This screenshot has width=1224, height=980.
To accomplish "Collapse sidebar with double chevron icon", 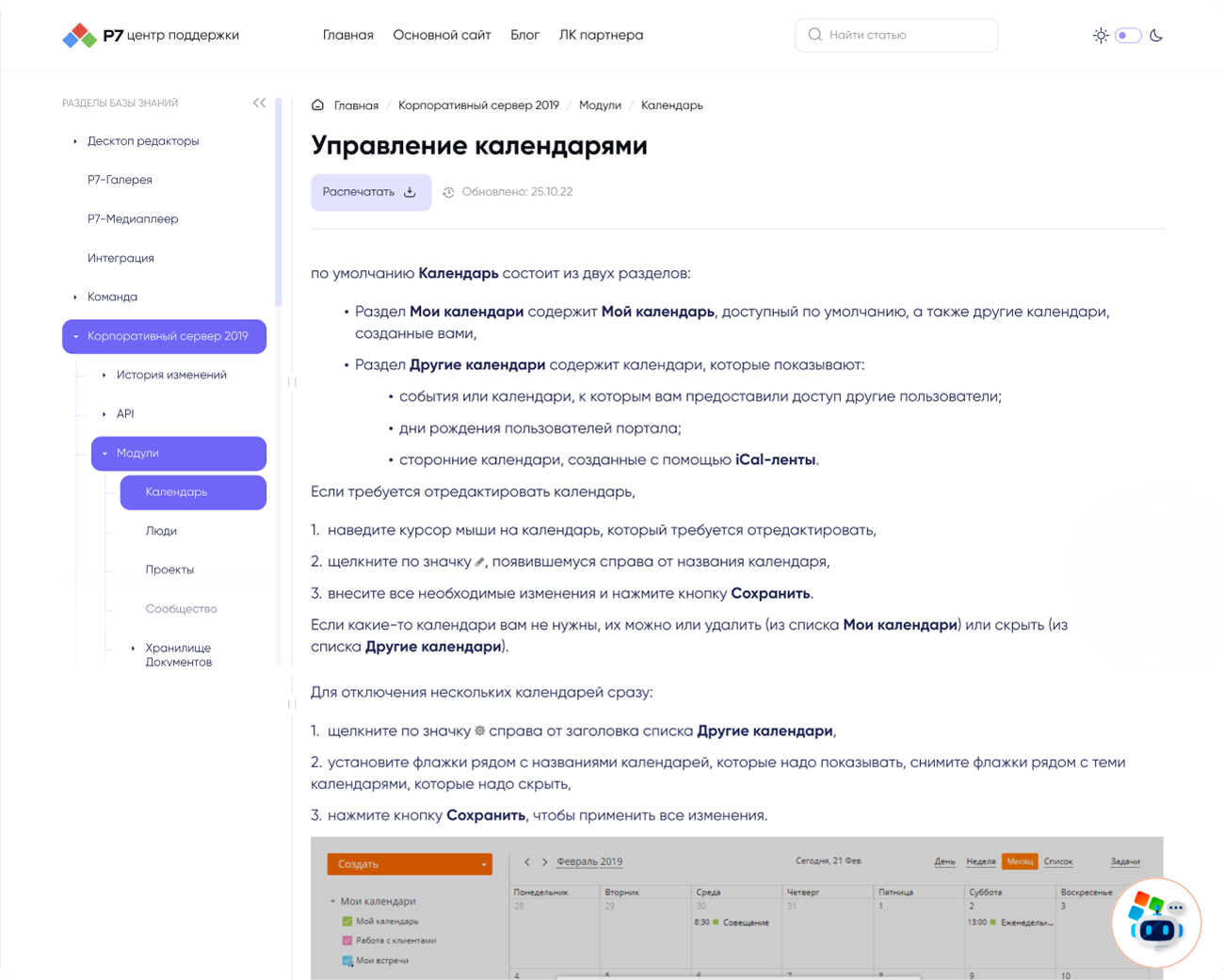I will point(259,103).
